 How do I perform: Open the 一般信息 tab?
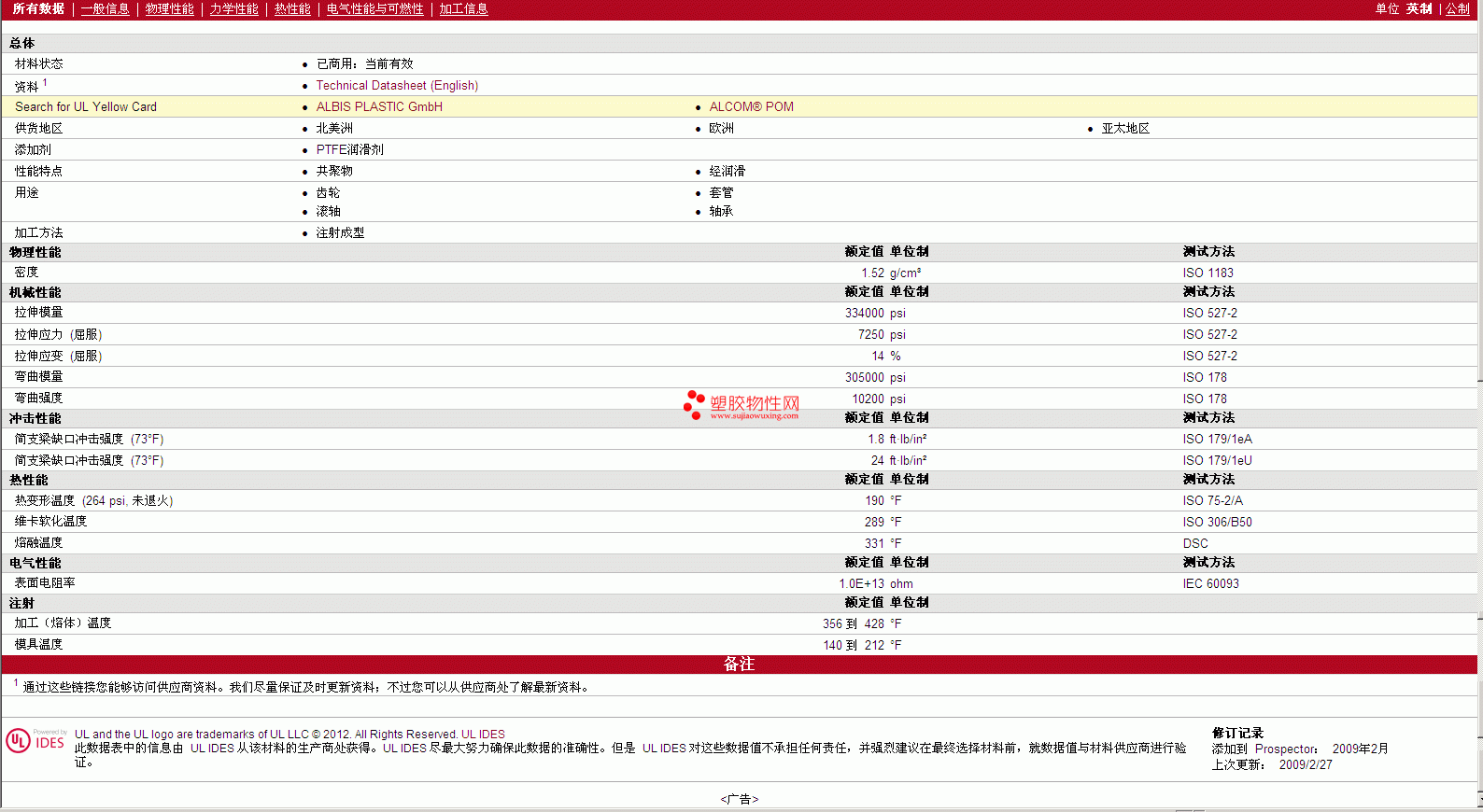(105, 8)
